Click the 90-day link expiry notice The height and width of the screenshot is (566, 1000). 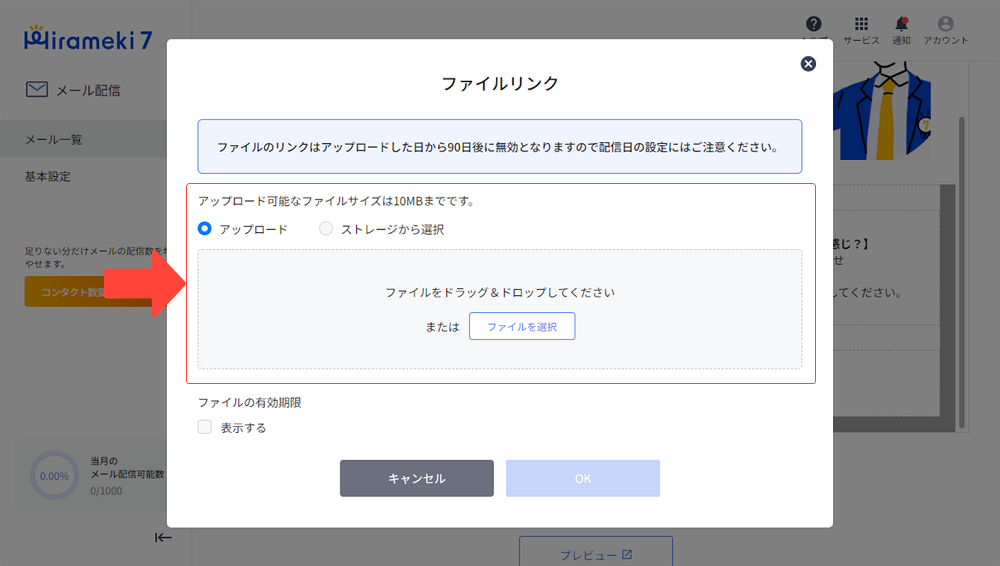point(499,147)
